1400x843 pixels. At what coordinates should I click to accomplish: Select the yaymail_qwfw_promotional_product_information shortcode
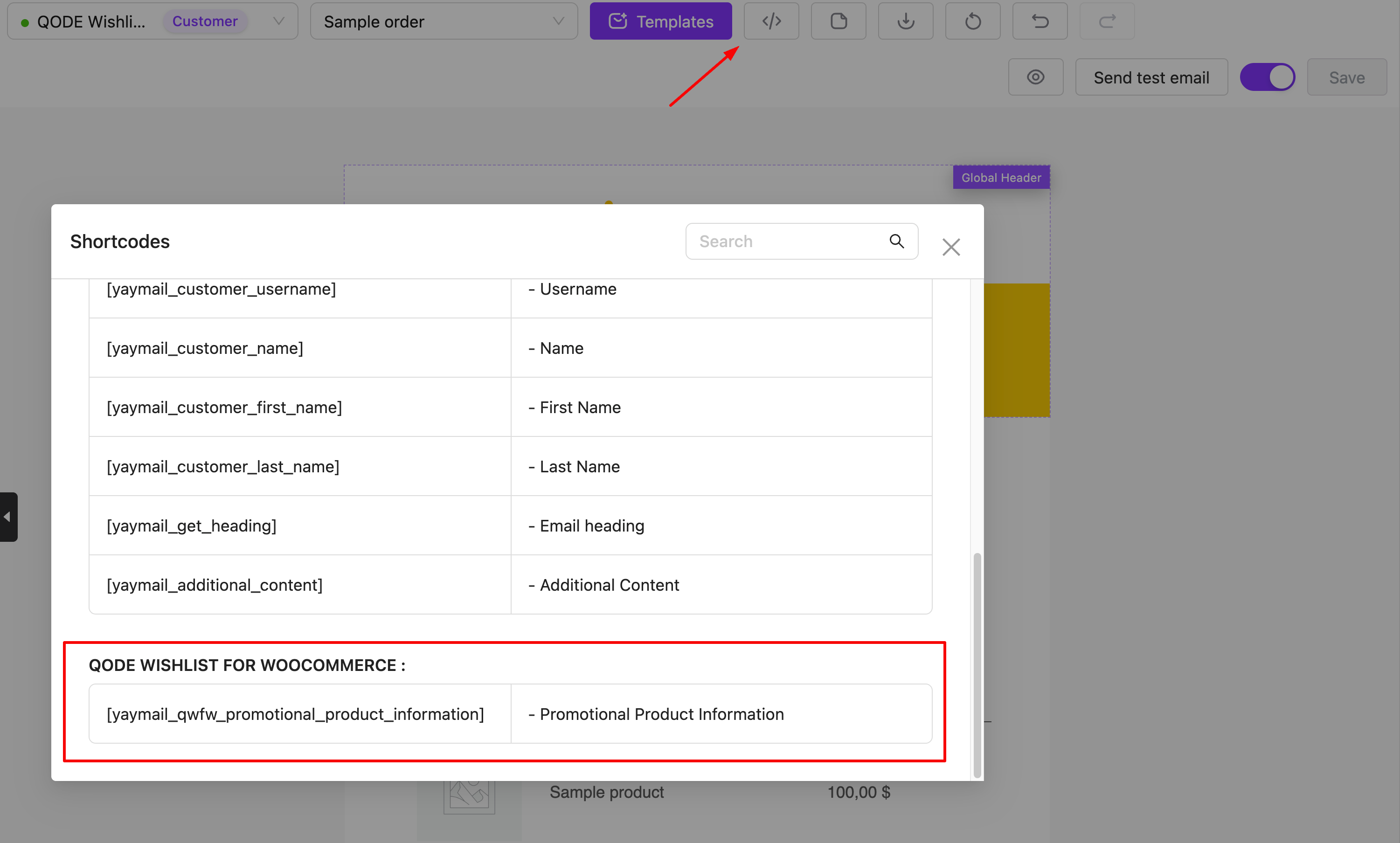point(295,713)
